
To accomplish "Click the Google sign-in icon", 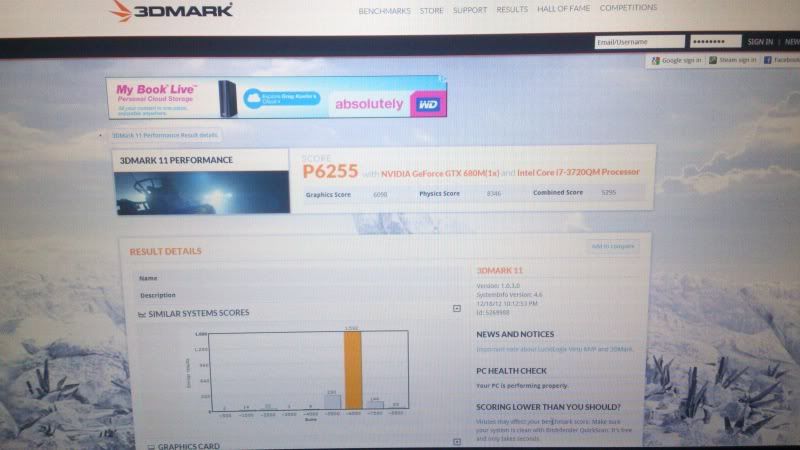I will (x=655, y=61).
